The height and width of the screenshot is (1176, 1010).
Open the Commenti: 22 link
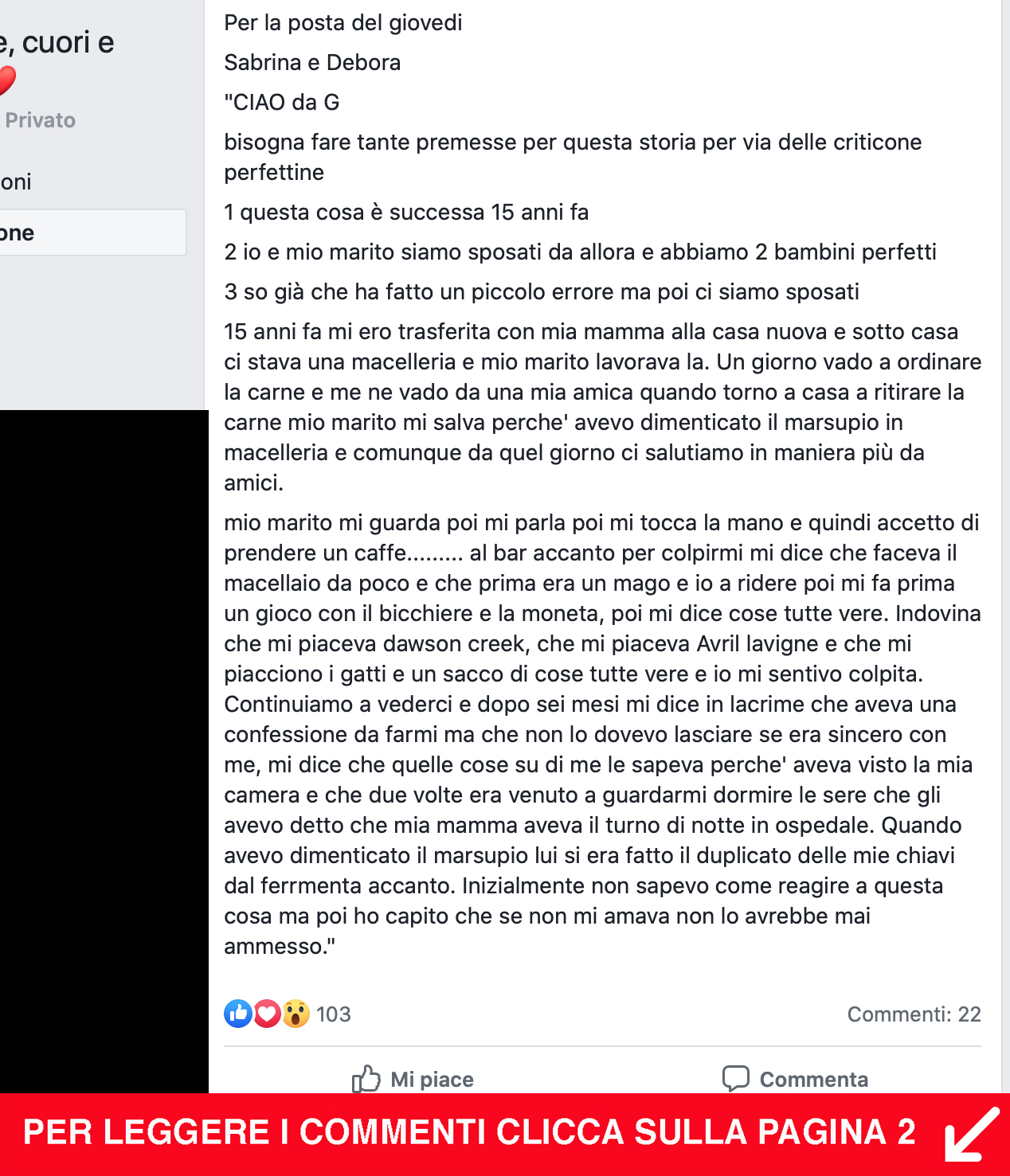tap(914, 1014)
